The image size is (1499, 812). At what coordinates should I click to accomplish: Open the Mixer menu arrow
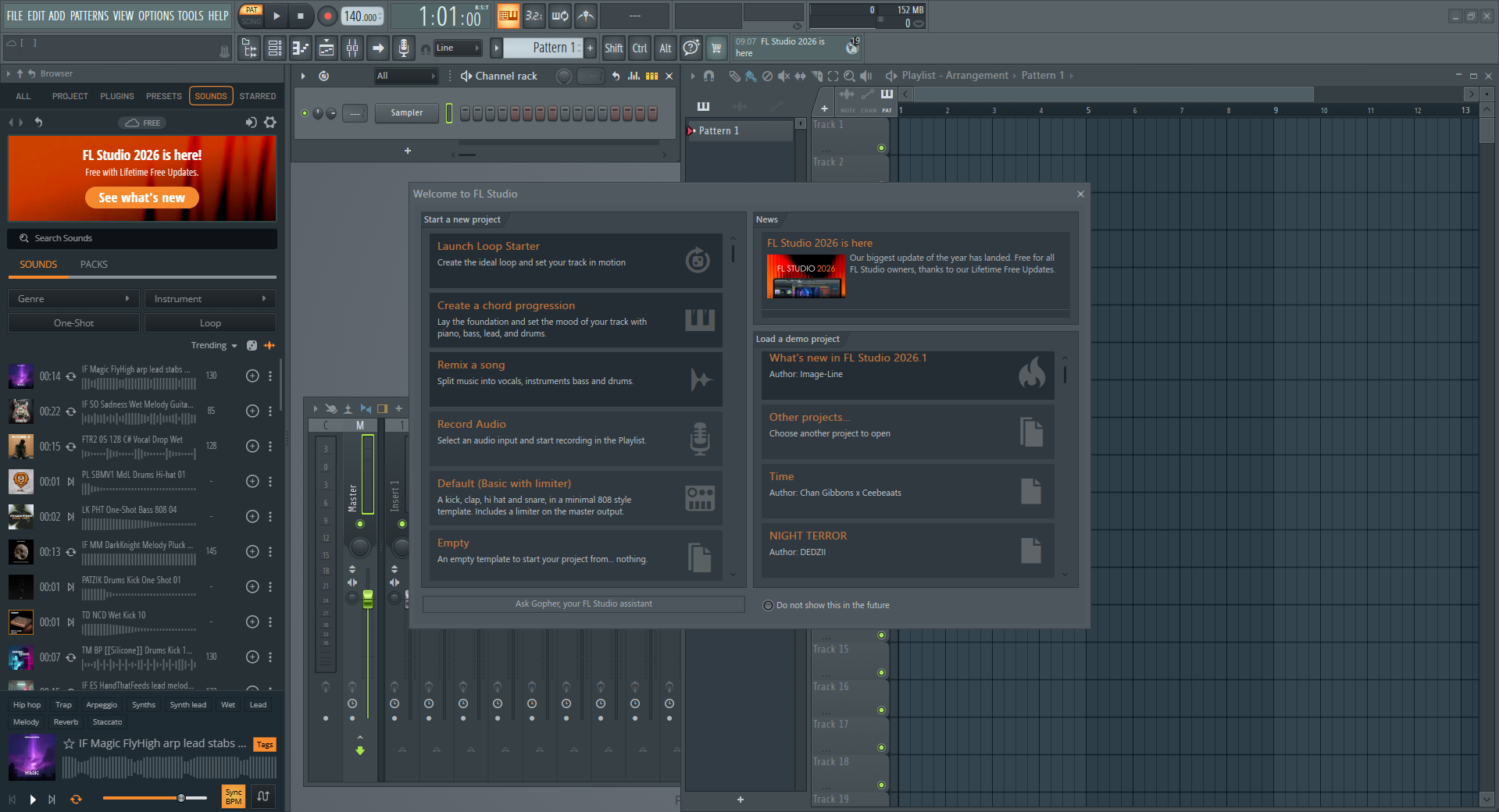pos(316,408)
